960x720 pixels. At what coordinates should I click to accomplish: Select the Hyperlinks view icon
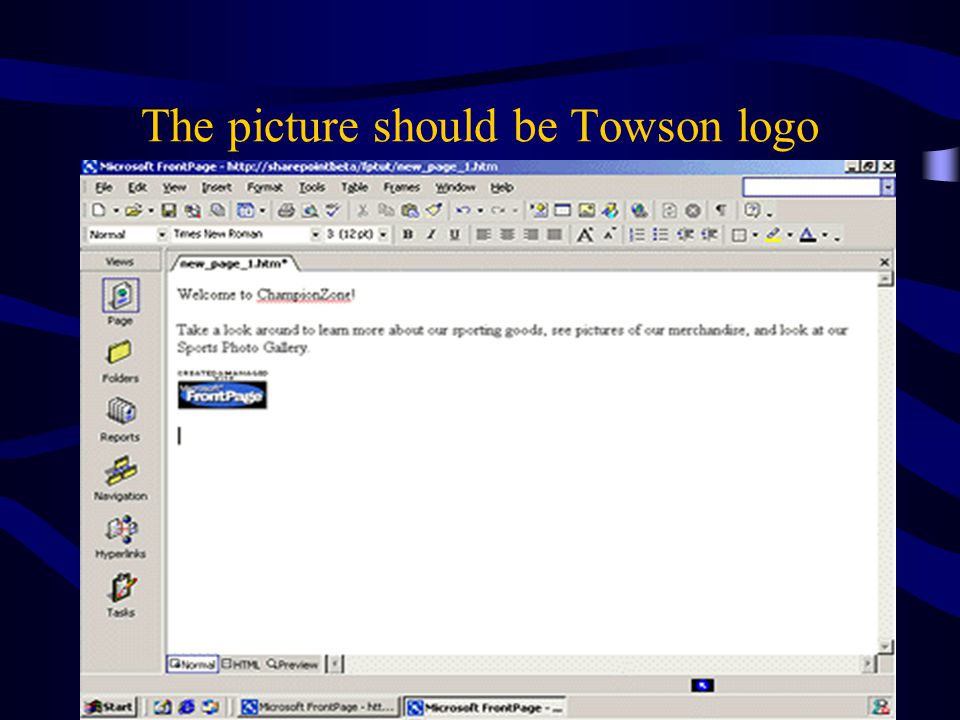121,529
